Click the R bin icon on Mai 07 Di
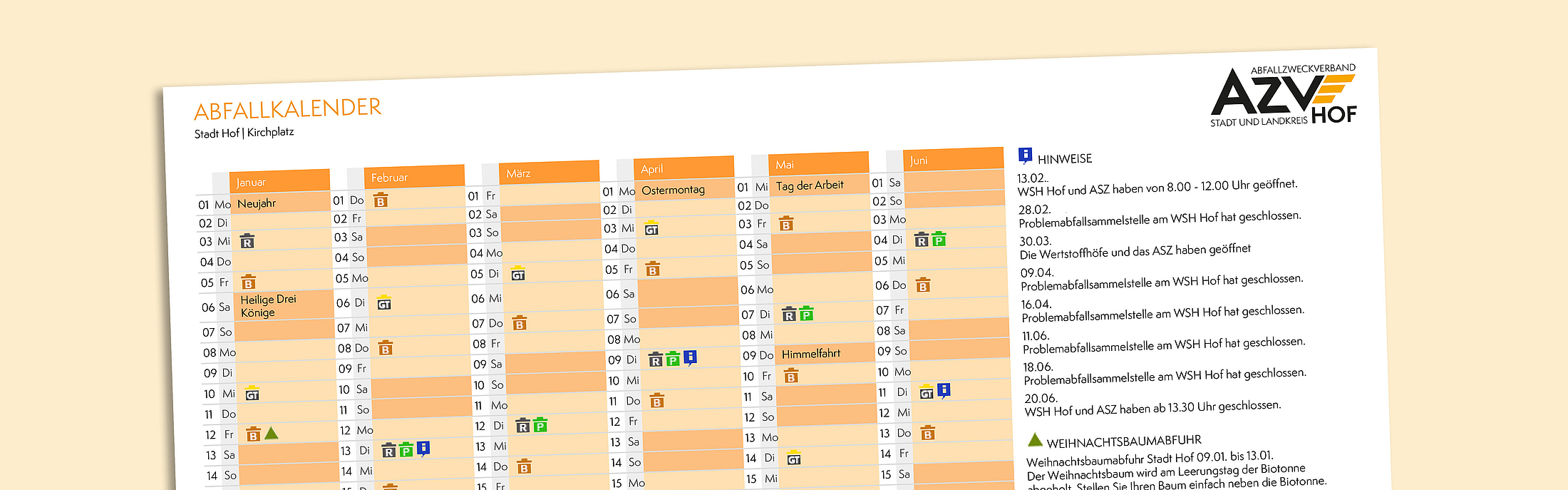 pyautogui.click(x=789, y=314)
